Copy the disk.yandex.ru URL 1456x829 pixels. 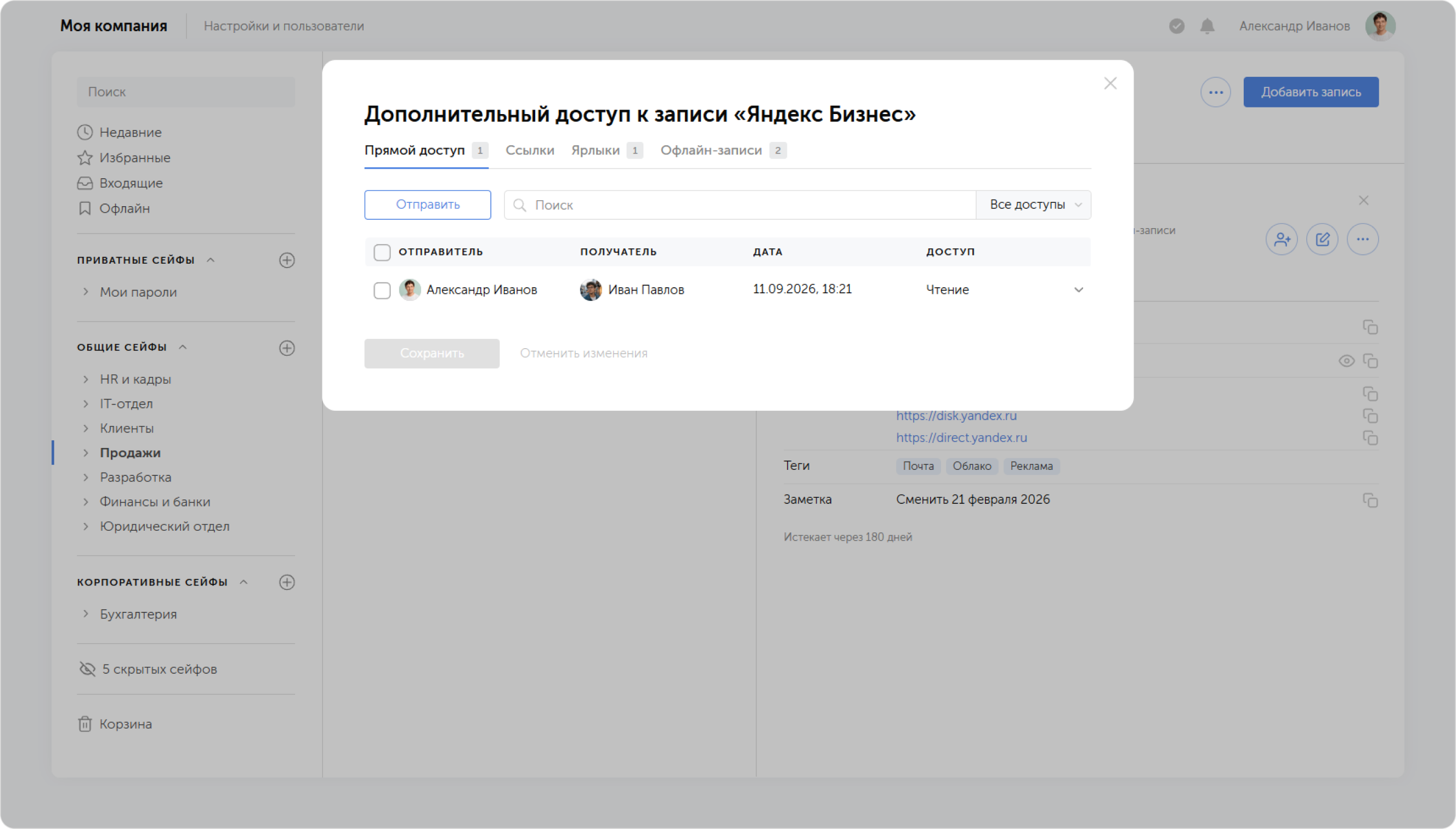click(x=1370, y=416)
